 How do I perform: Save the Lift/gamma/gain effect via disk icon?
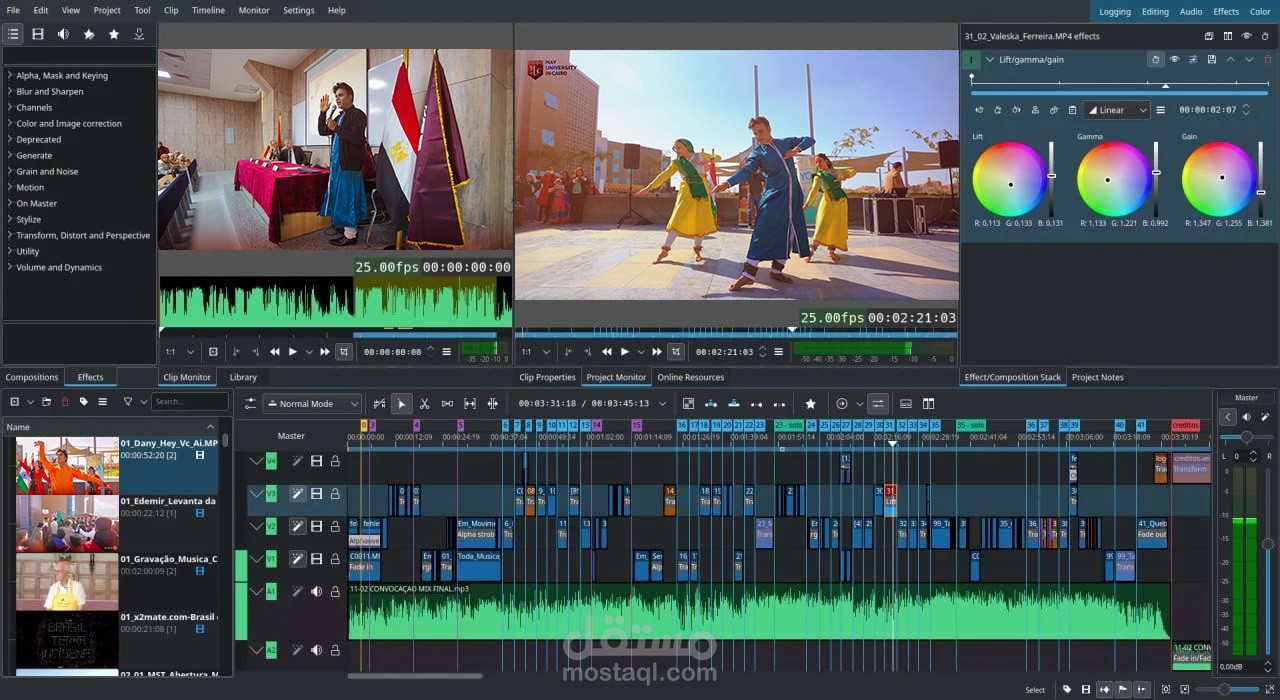pyautogui.click(x=1211, y=60)
